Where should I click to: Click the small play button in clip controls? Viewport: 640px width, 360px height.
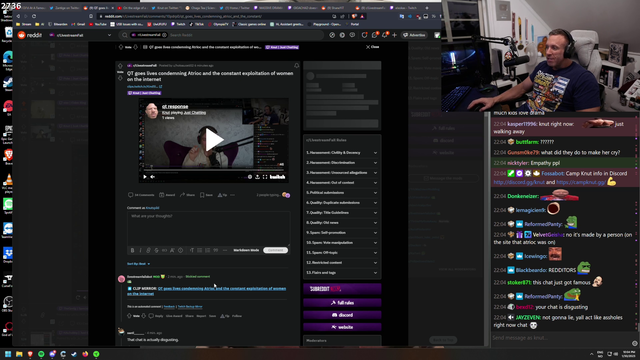(x=144, y=177)
